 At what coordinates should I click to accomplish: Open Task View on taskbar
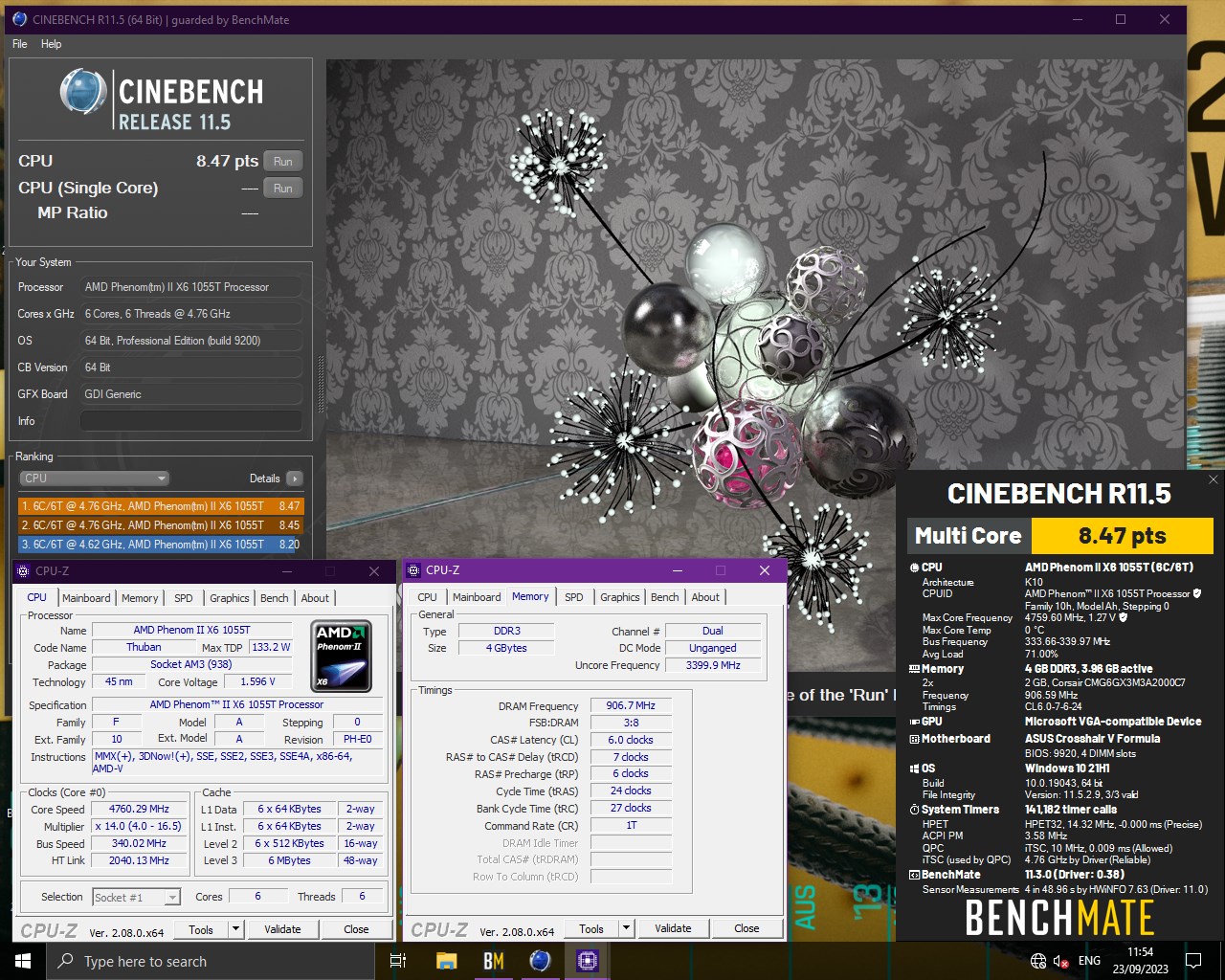click(398, 961)
